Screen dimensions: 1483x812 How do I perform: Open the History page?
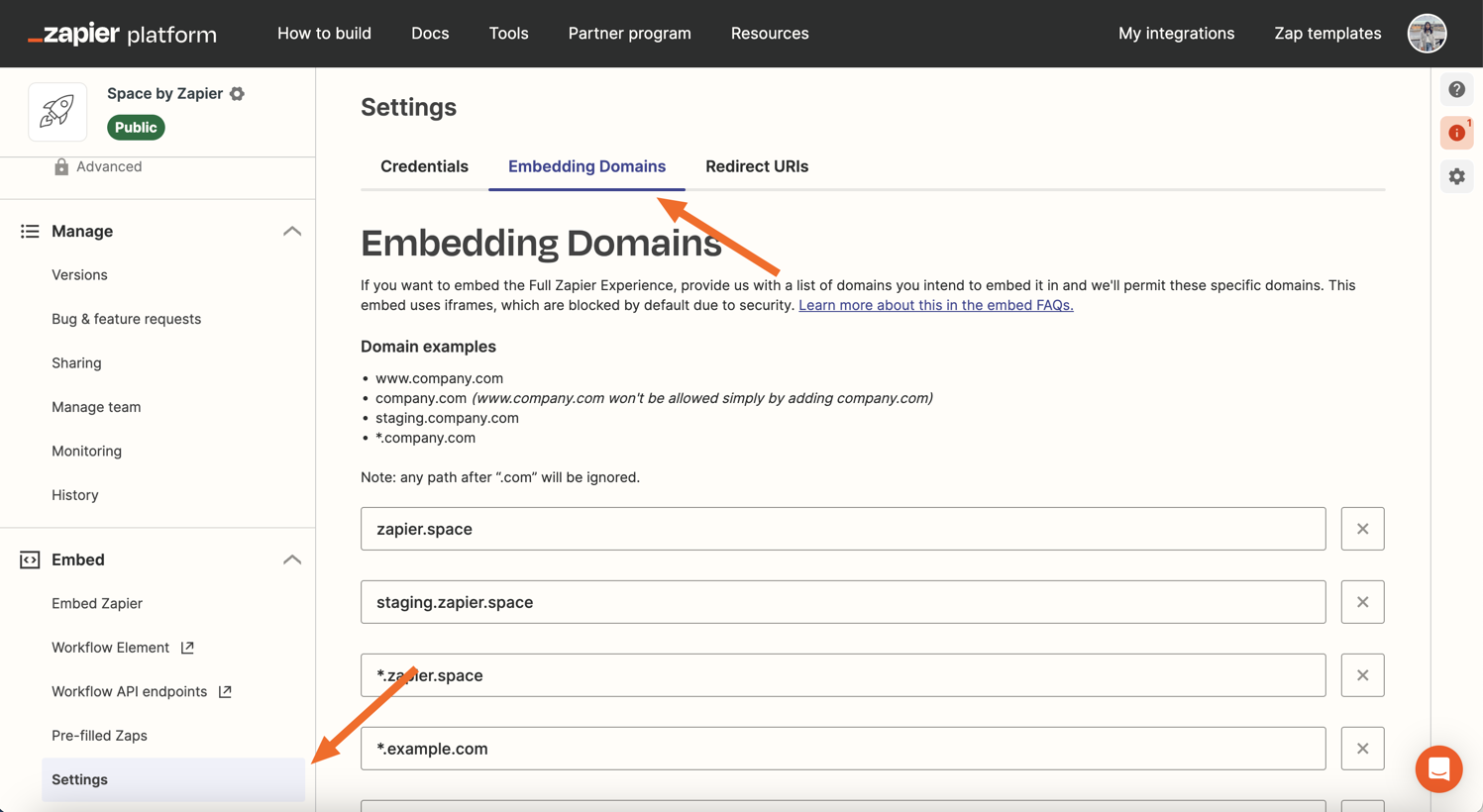tap(74, 495)
